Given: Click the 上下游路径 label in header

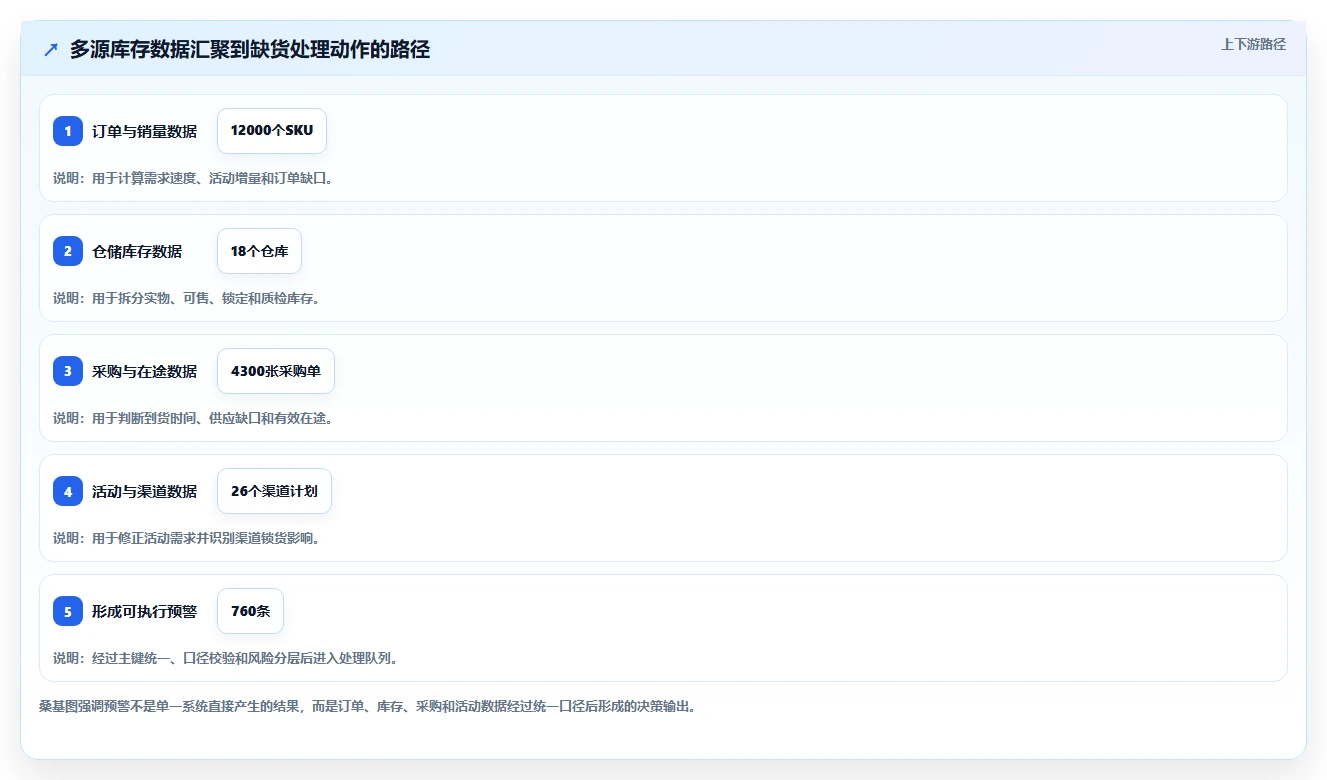Looking at the screenshot, I should [x=1253, y=44].
